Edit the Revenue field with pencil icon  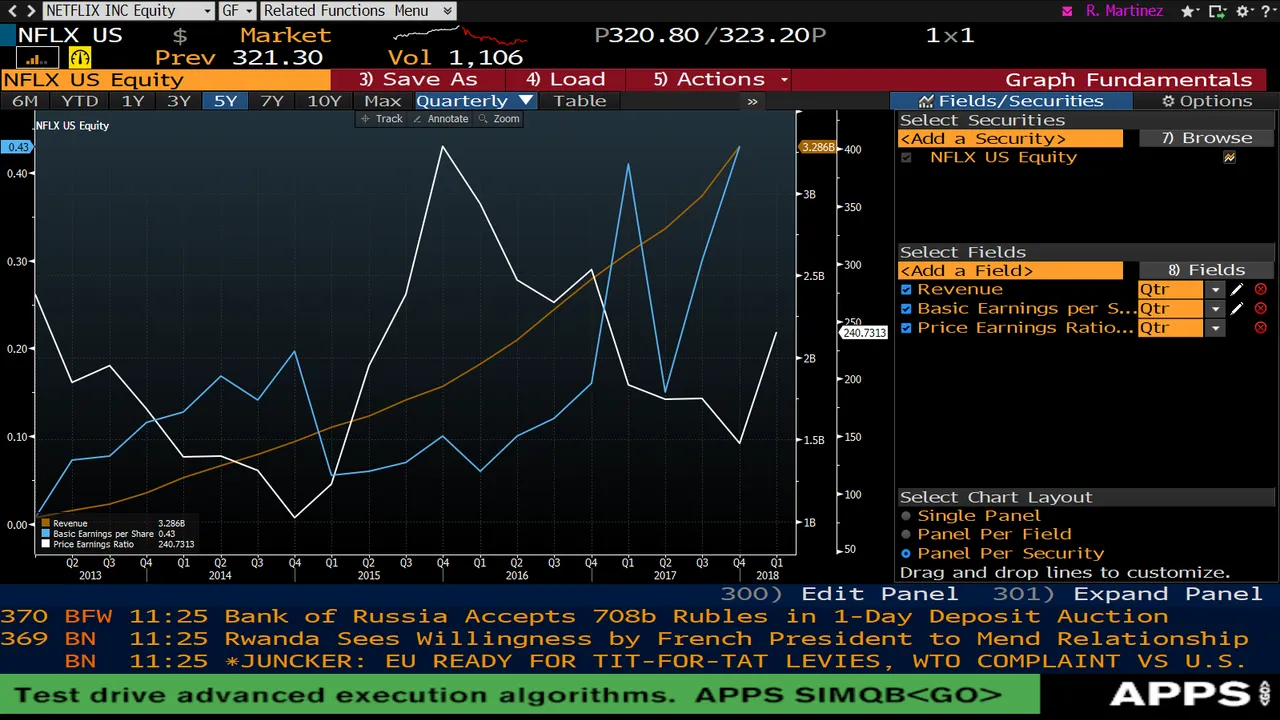point(1237,290)
